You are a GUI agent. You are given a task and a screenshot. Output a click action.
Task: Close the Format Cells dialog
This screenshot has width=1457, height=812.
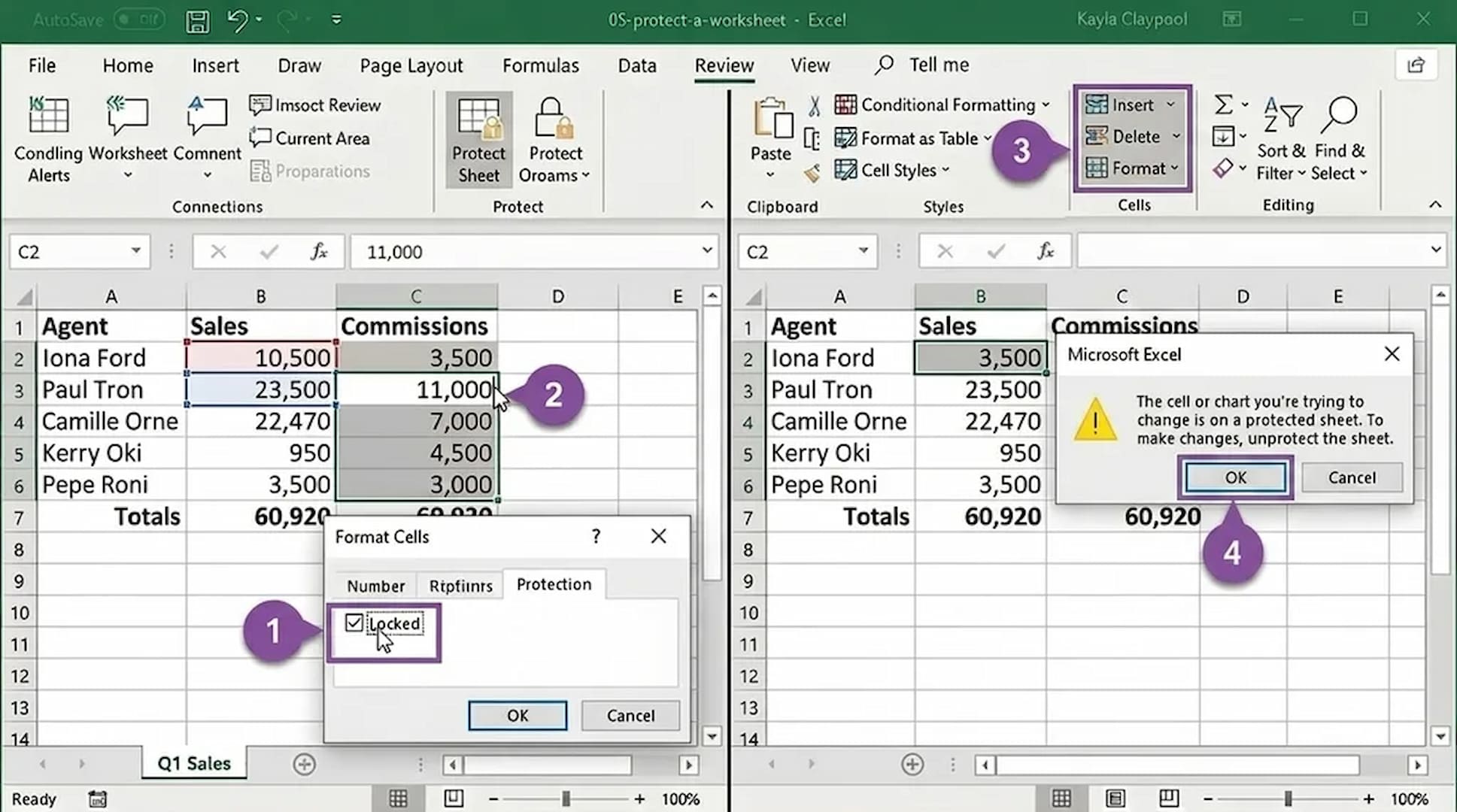point(658,537)
